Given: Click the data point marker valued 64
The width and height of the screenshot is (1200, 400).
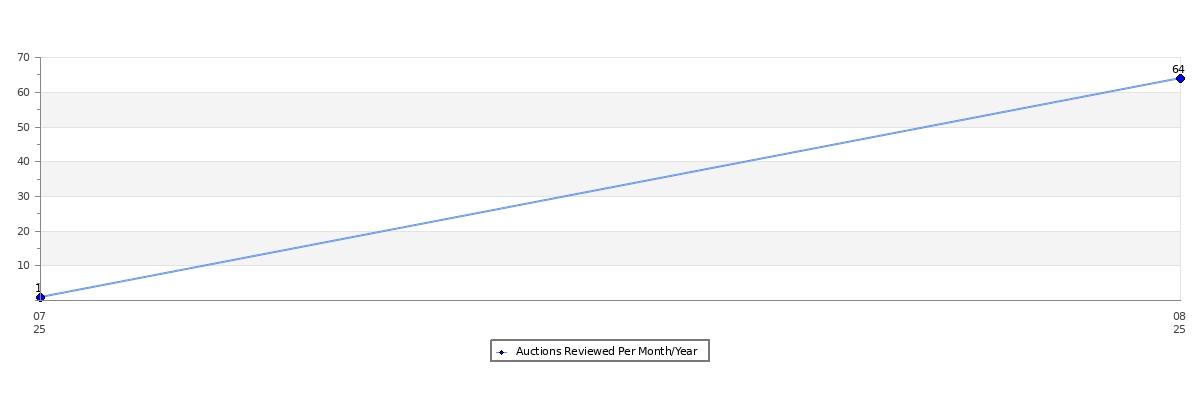Looking at the screenshot, I should tap(1180, 78).
